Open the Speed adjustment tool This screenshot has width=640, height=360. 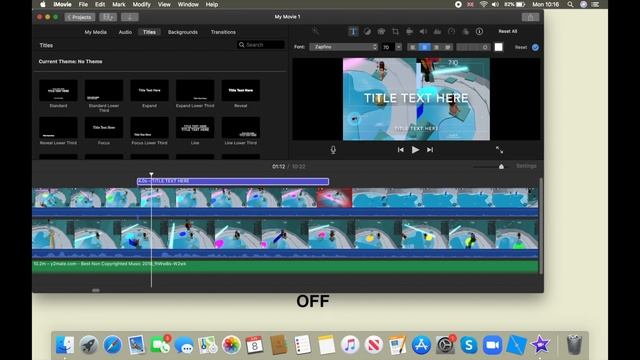(451, 31)
